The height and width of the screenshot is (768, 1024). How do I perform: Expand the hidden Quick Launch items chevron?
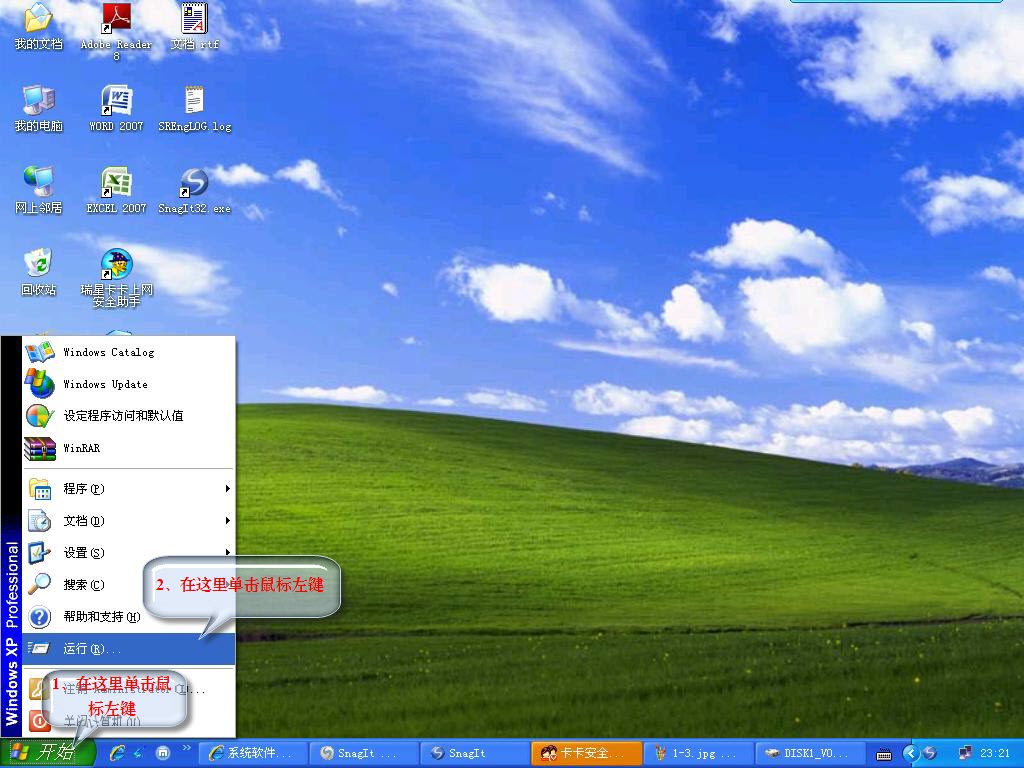tap(186, 748)
